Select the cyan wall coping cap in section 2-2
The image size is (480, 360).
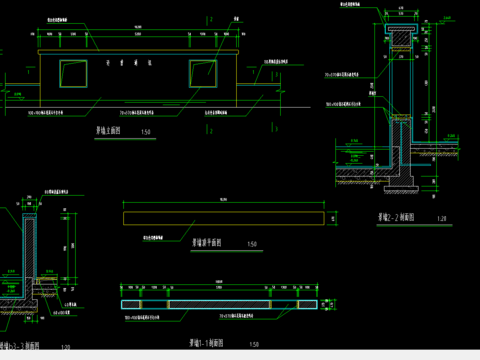coord(402,29)
